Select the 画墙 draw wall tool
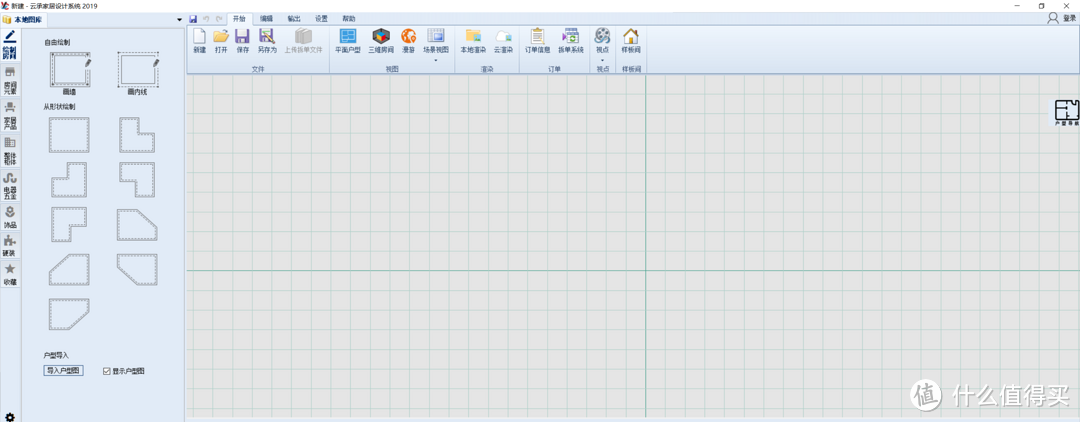This screenshot has width=1080, height=422. pyautogui.click(x=70, y=73)
